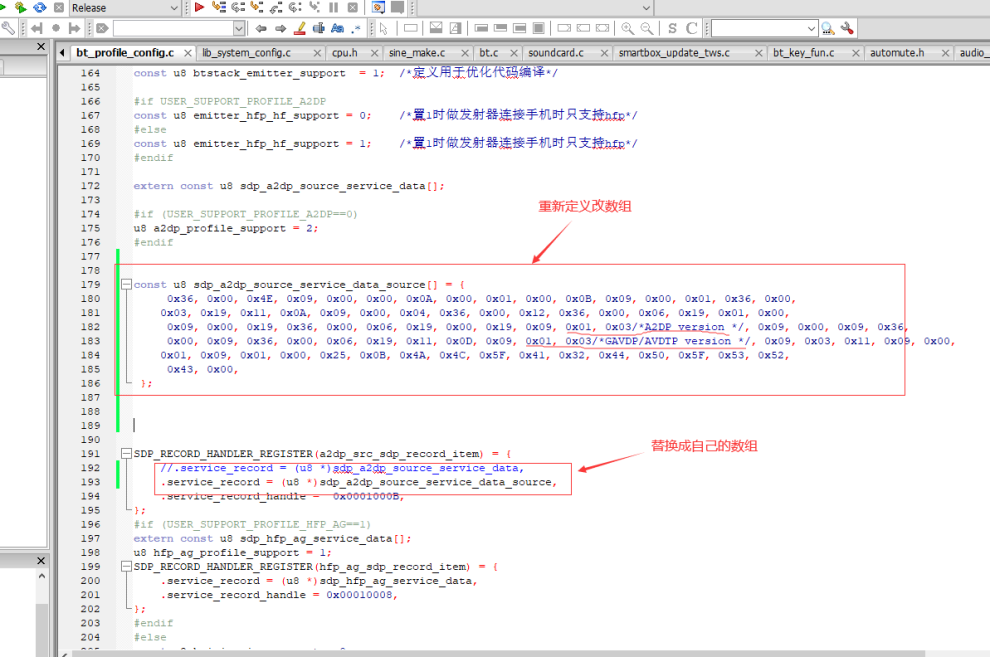Screen dimensions: 990x657
Task: Open the dropdown arrow of the search combo beside the magnifier
Action: point(811,28)
